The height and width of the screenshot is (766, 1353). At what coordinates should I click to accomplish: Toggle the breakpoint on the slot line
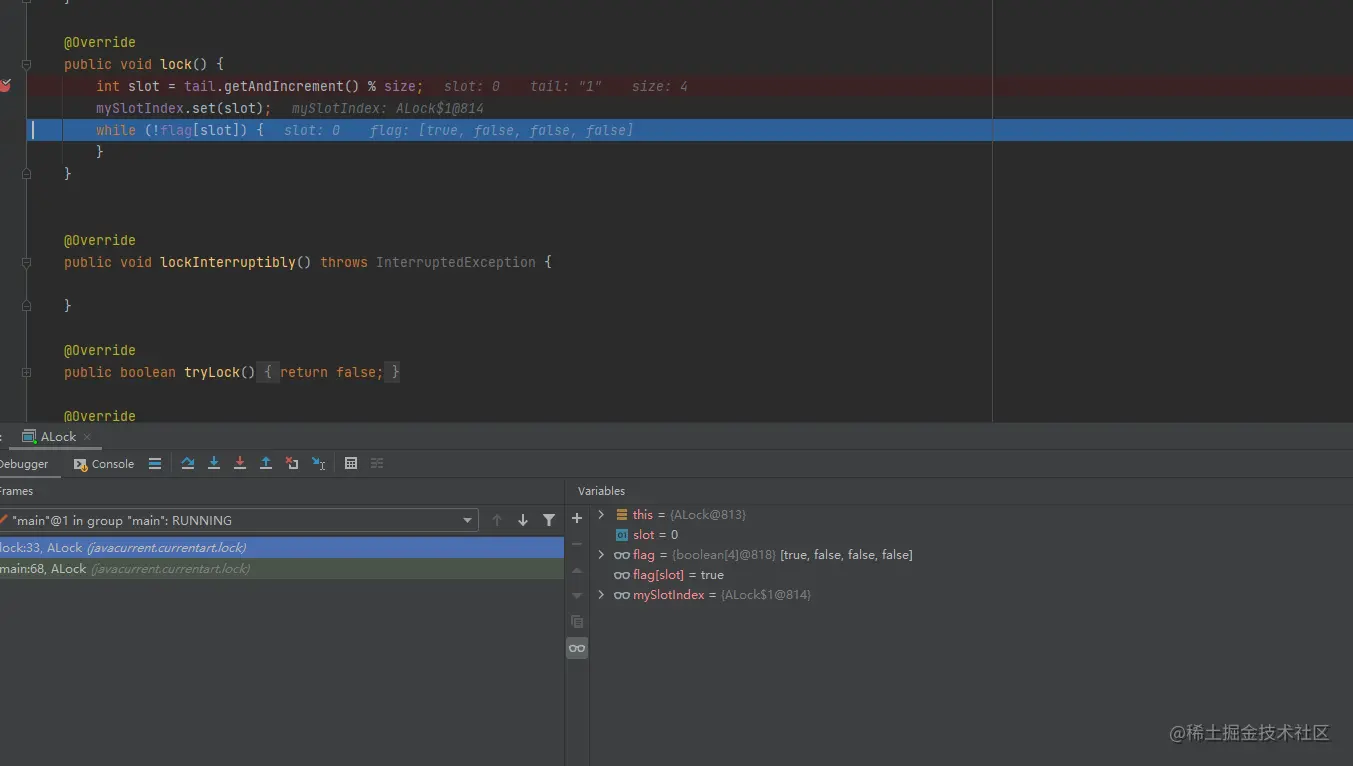click(5, 86)
